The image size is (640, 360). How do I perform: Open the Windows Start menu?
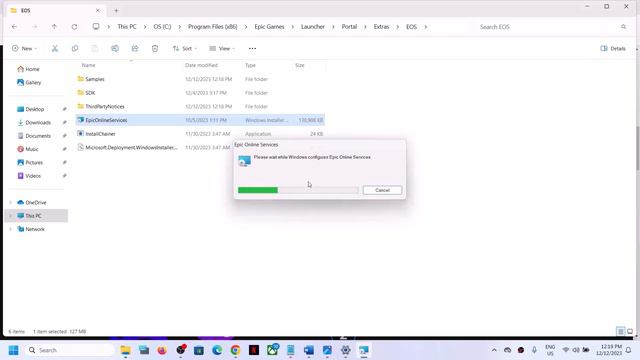(13, 350)
